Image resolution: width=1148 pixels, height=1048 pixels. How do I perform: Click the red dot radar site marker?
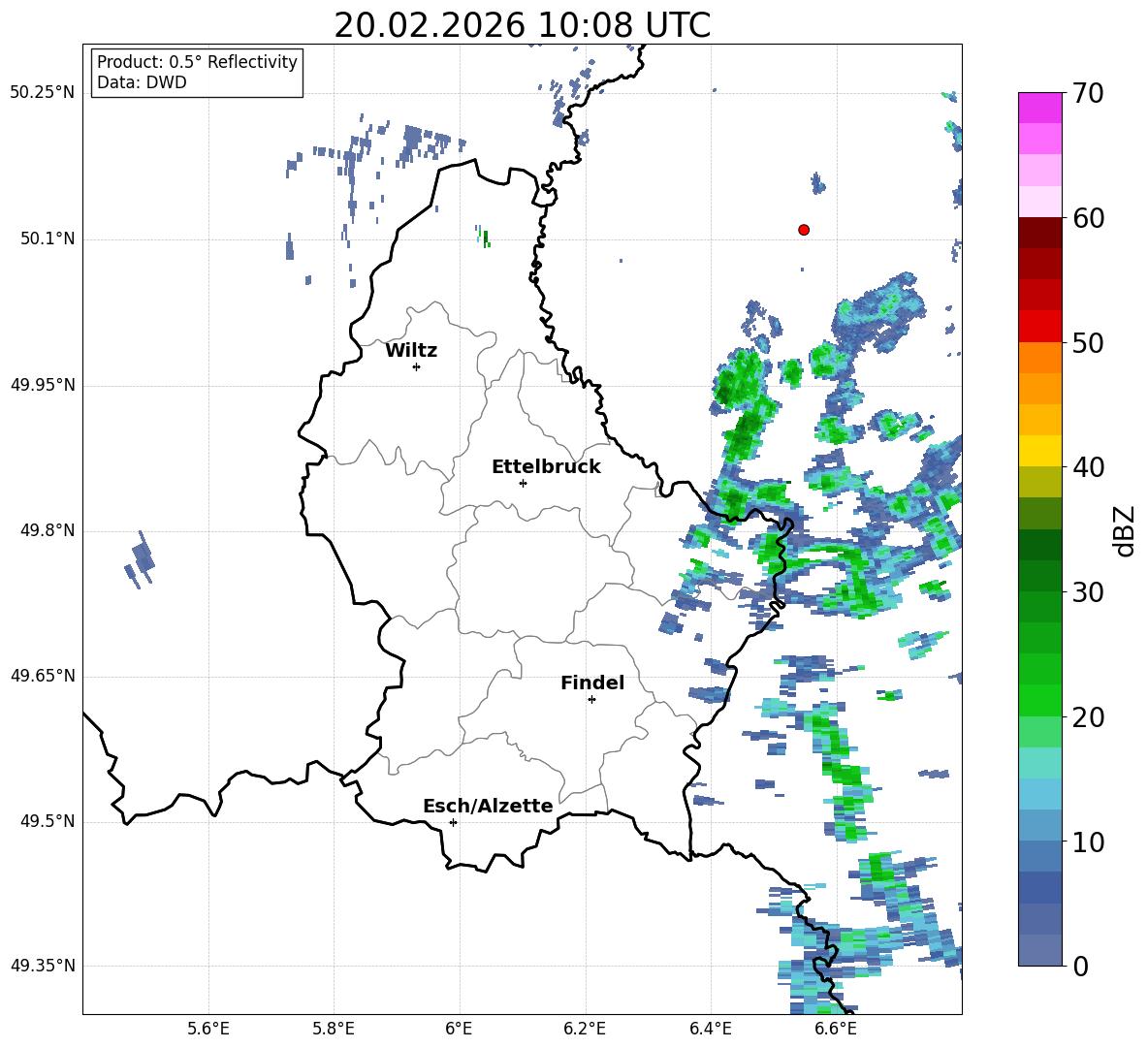(803, 230)
